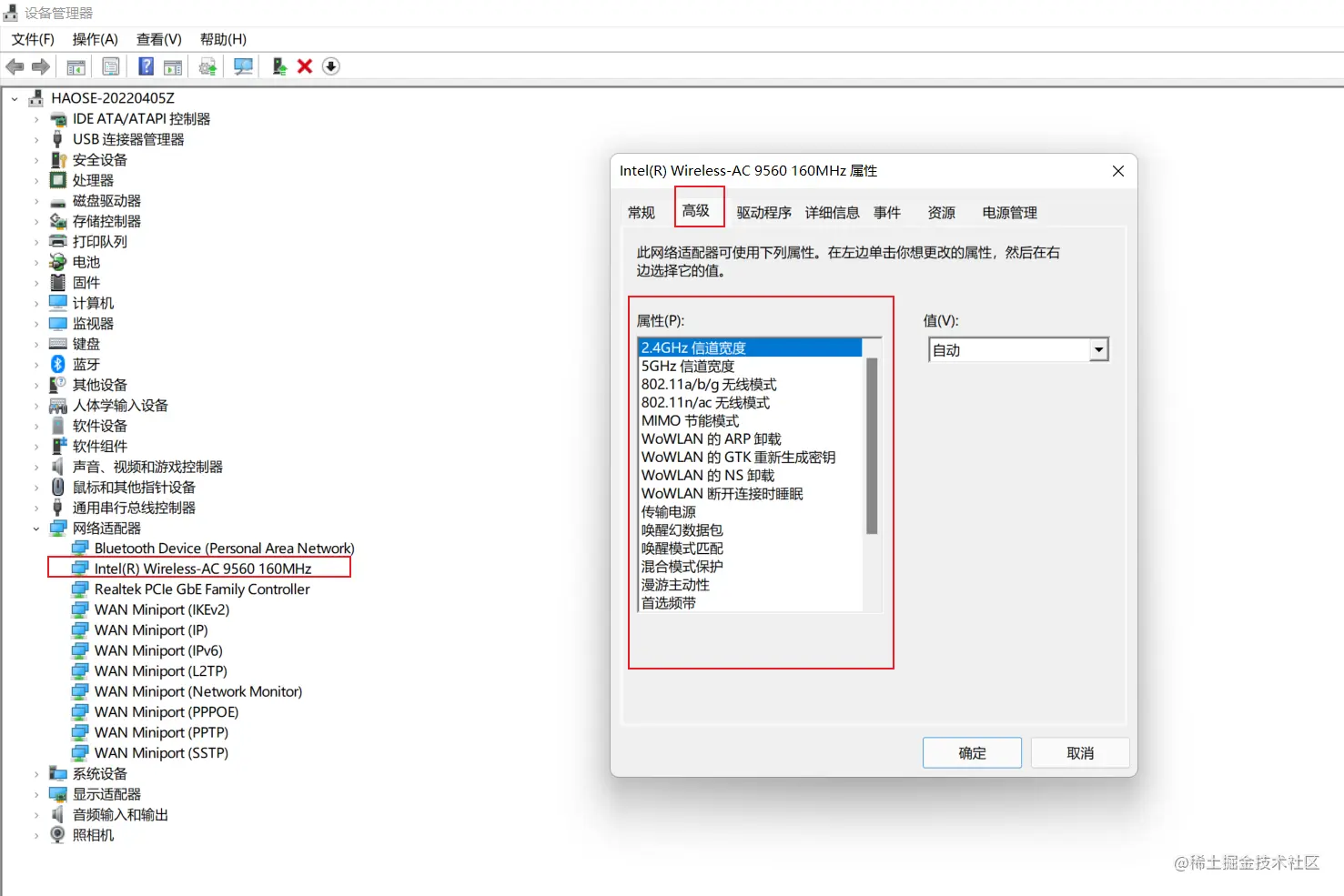Image resolution: width=1344 pixels, height=896 pixels.
Task: Select 传输电源 property
Action: [750, 511]
